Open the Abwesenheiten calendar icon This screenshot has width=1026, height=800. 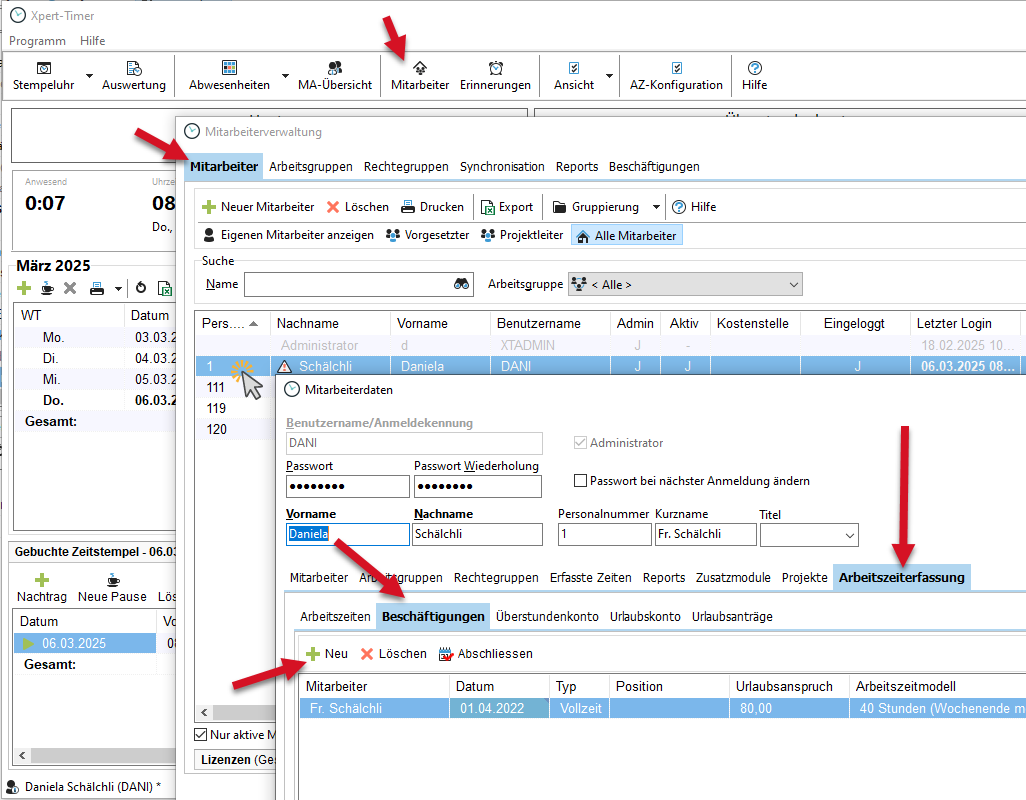[229, 68]
